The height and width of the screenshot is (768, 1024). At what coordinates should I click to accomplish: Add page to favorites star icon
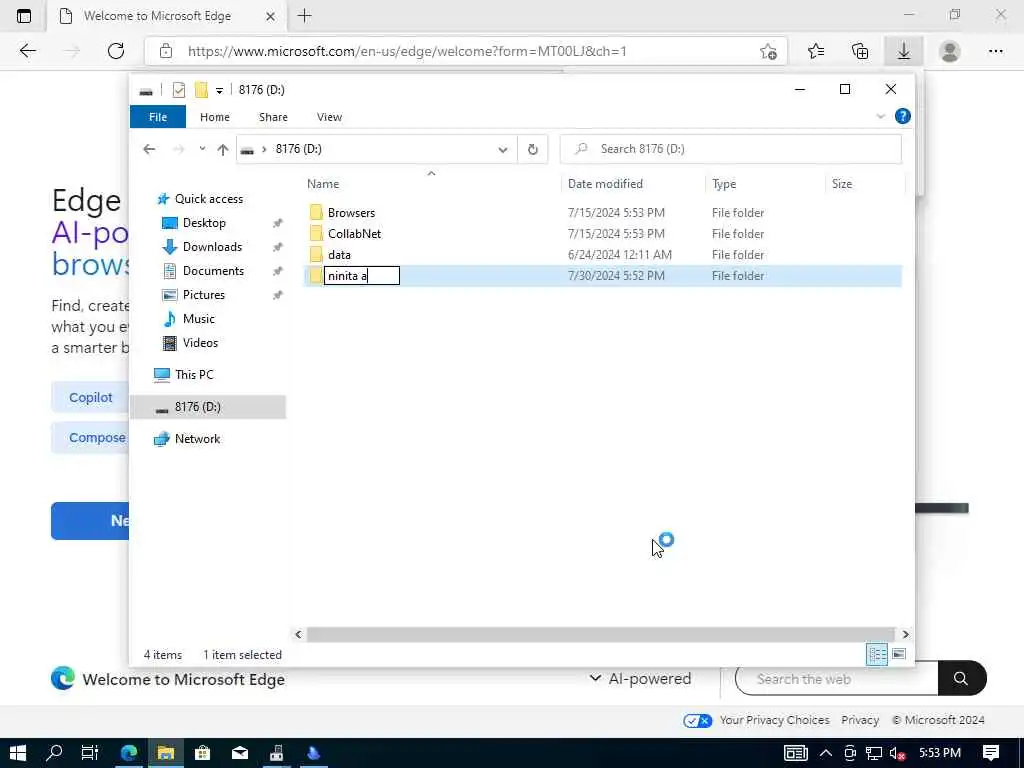[769, 51]
